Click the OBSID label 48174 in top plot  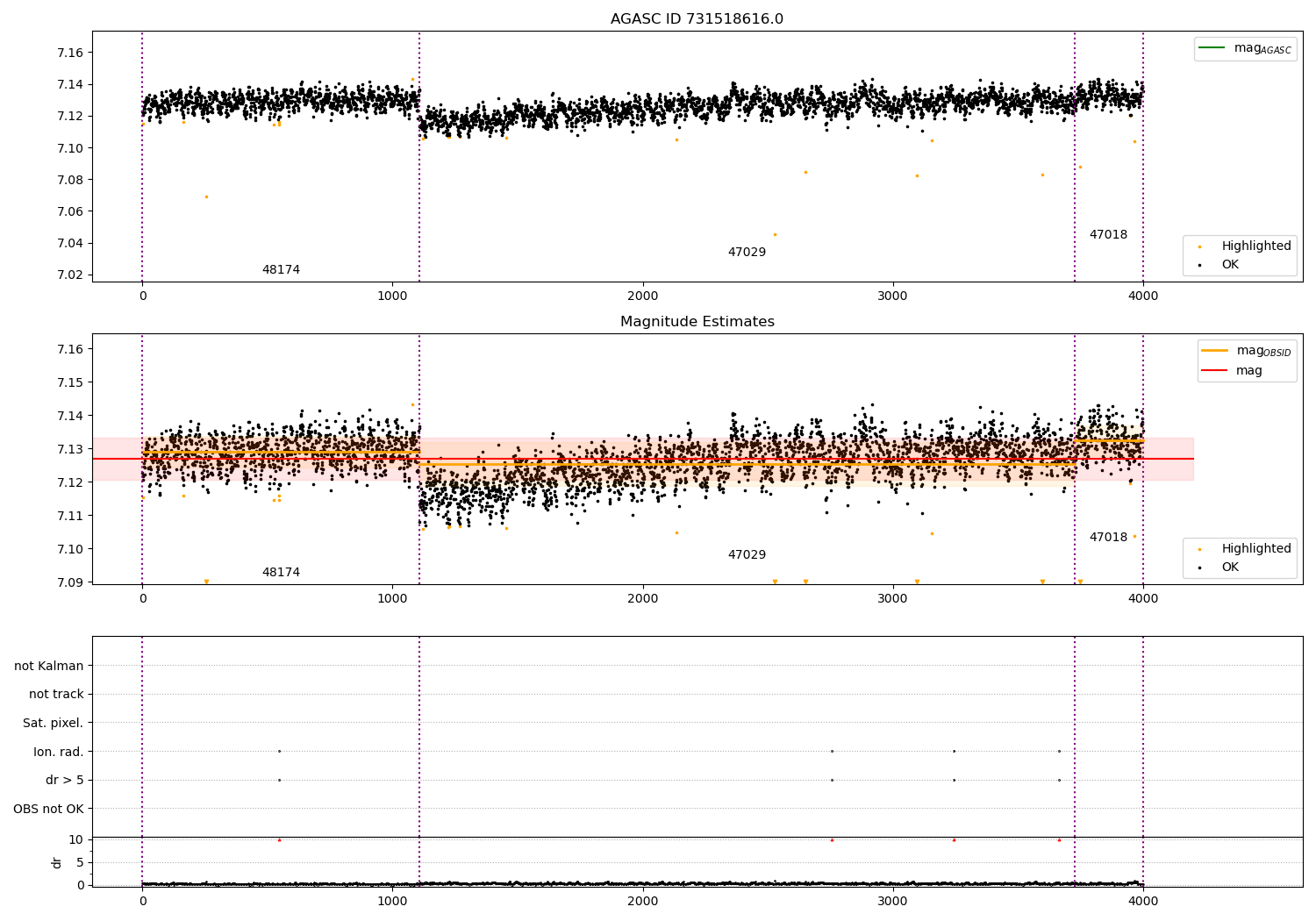(281, 270)
